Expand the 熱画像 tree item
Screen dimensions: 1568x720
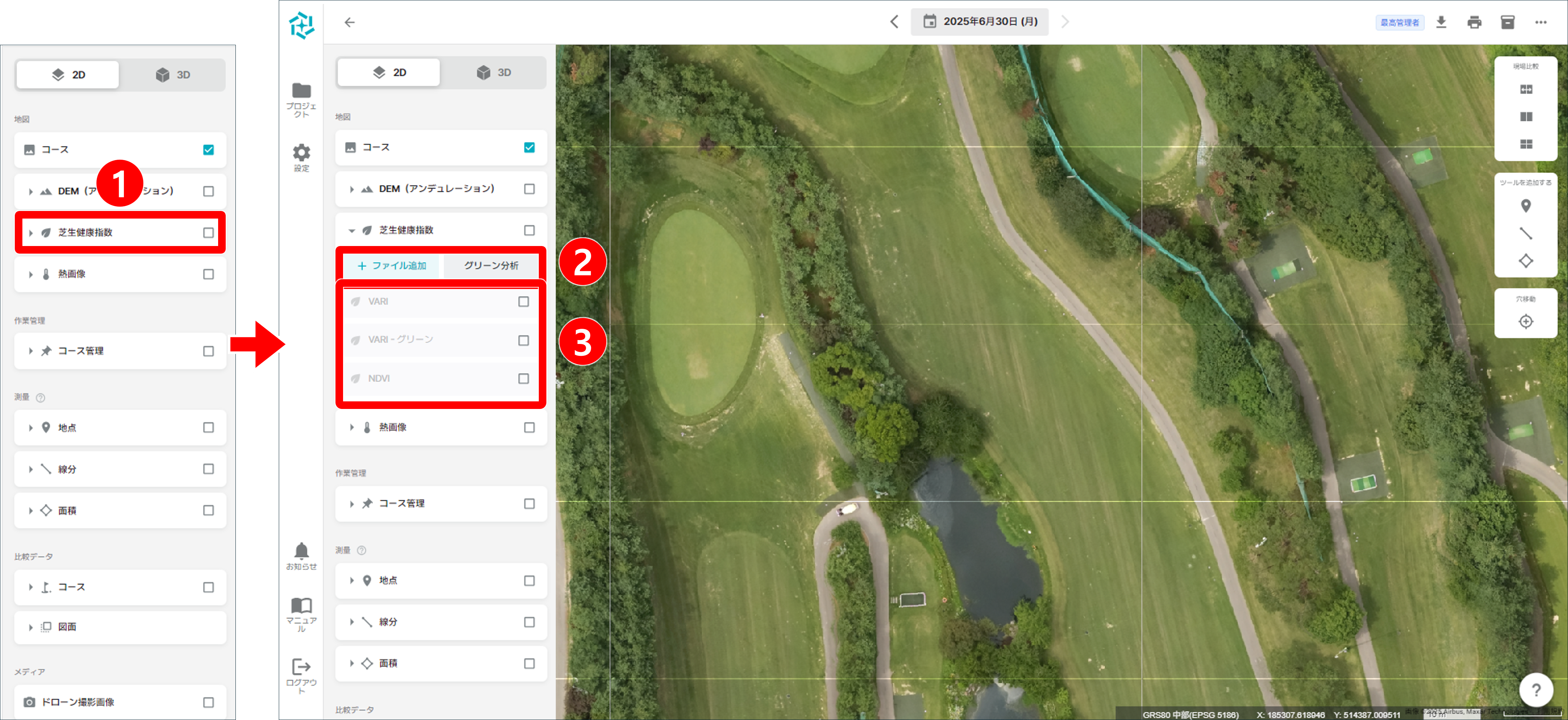[352, 428]
